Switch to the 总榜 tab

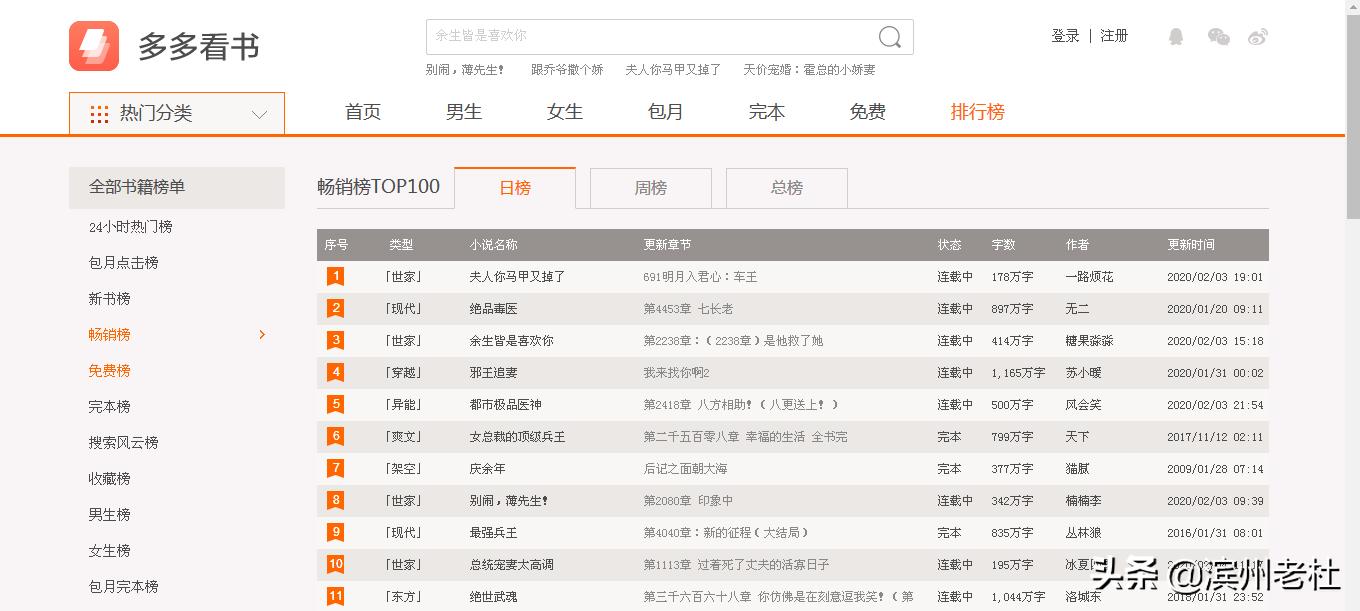click(786, 188)
